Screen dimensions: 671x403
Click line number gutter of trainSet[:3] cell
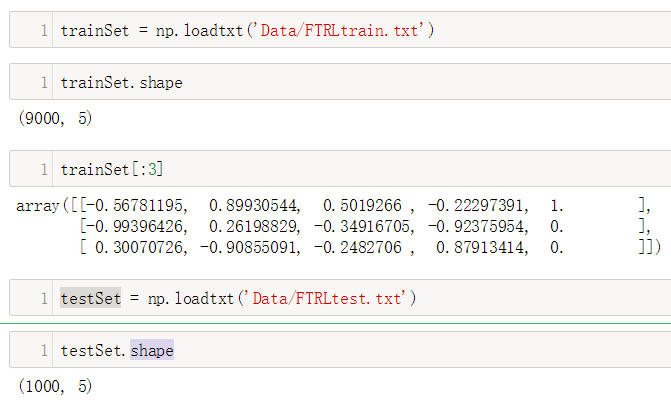[x=44, y=169]
